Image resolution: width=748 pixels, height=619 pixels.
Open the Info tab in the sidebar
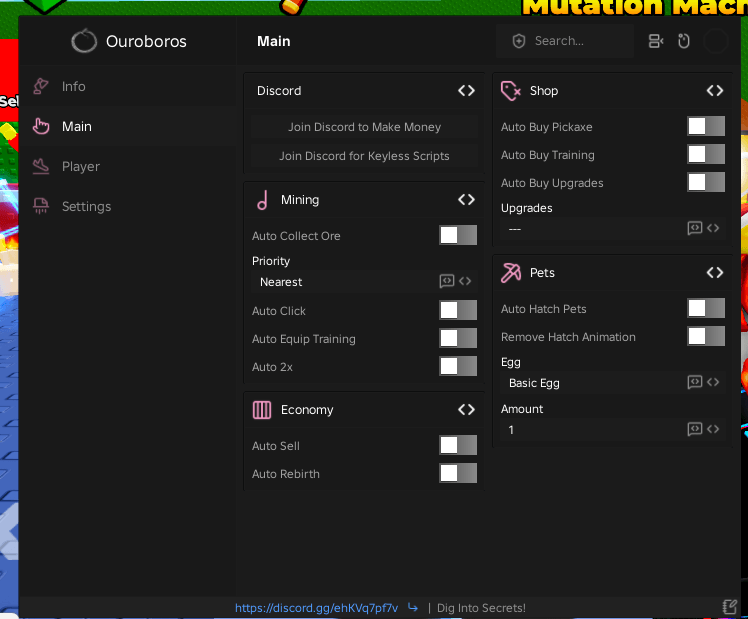pyautogui.click(x=128, y=86)
